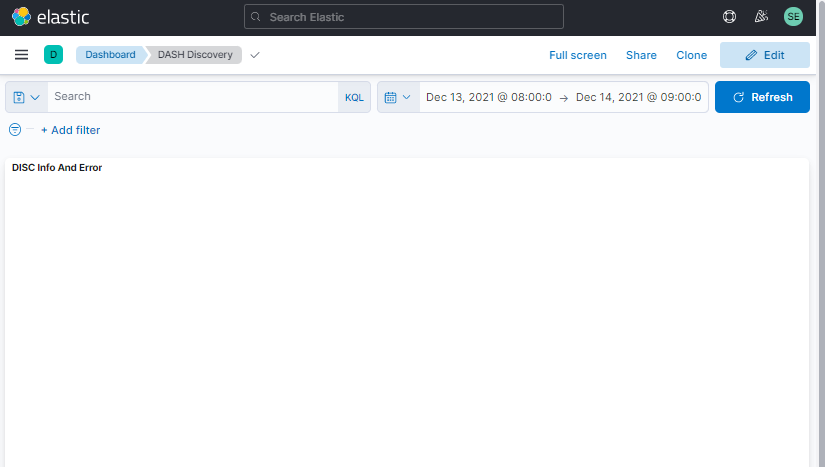The image size is (825, 467).
Task: Add a filter
Action: click(x=71, y=130)
